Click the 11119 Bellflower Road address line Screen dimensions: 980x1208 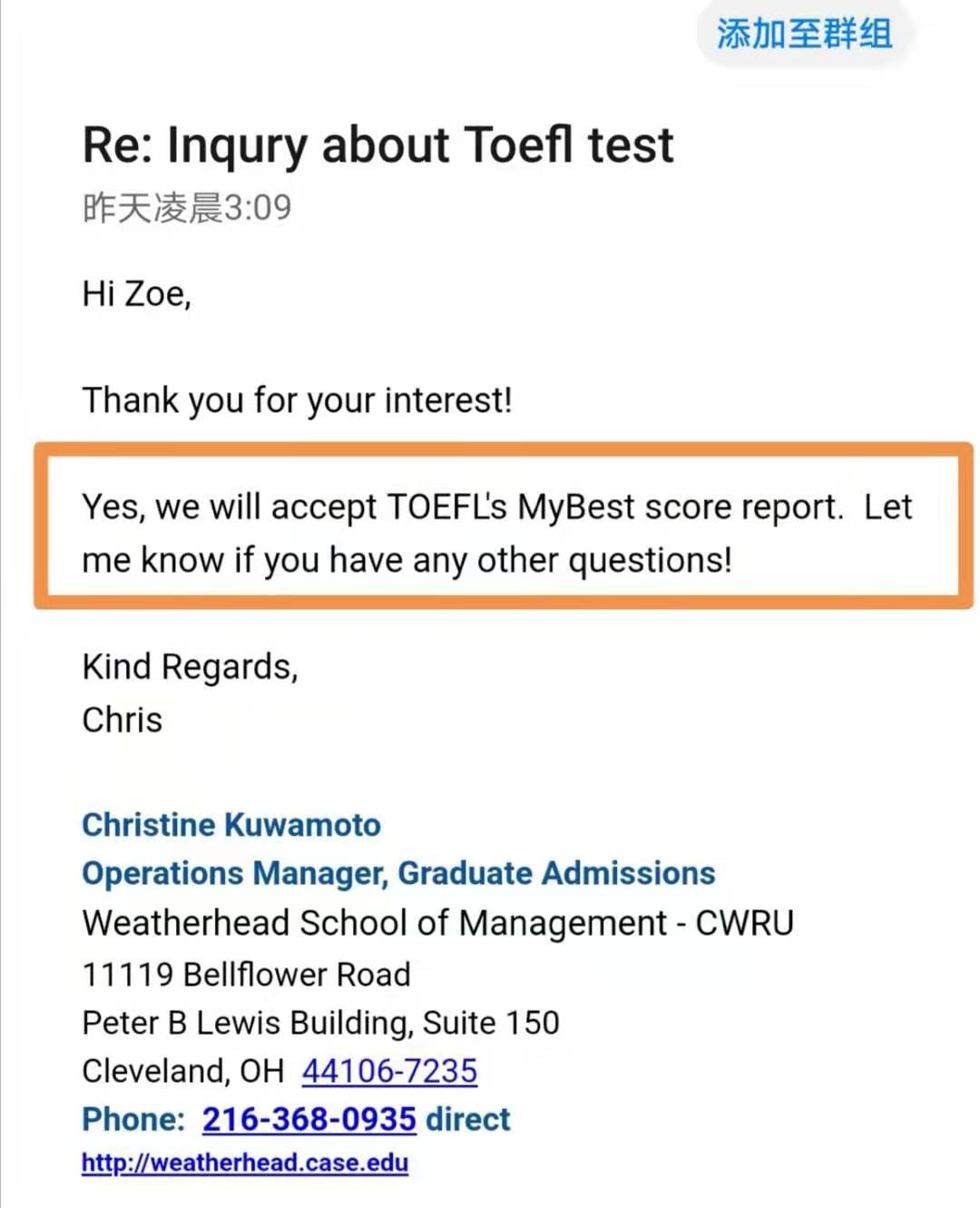(x=246, y=975)
